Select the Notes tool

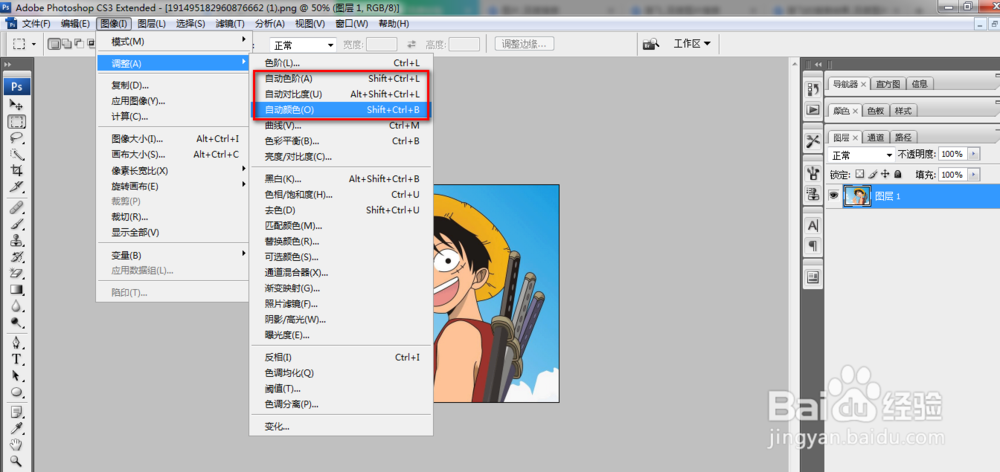[17, 412]
